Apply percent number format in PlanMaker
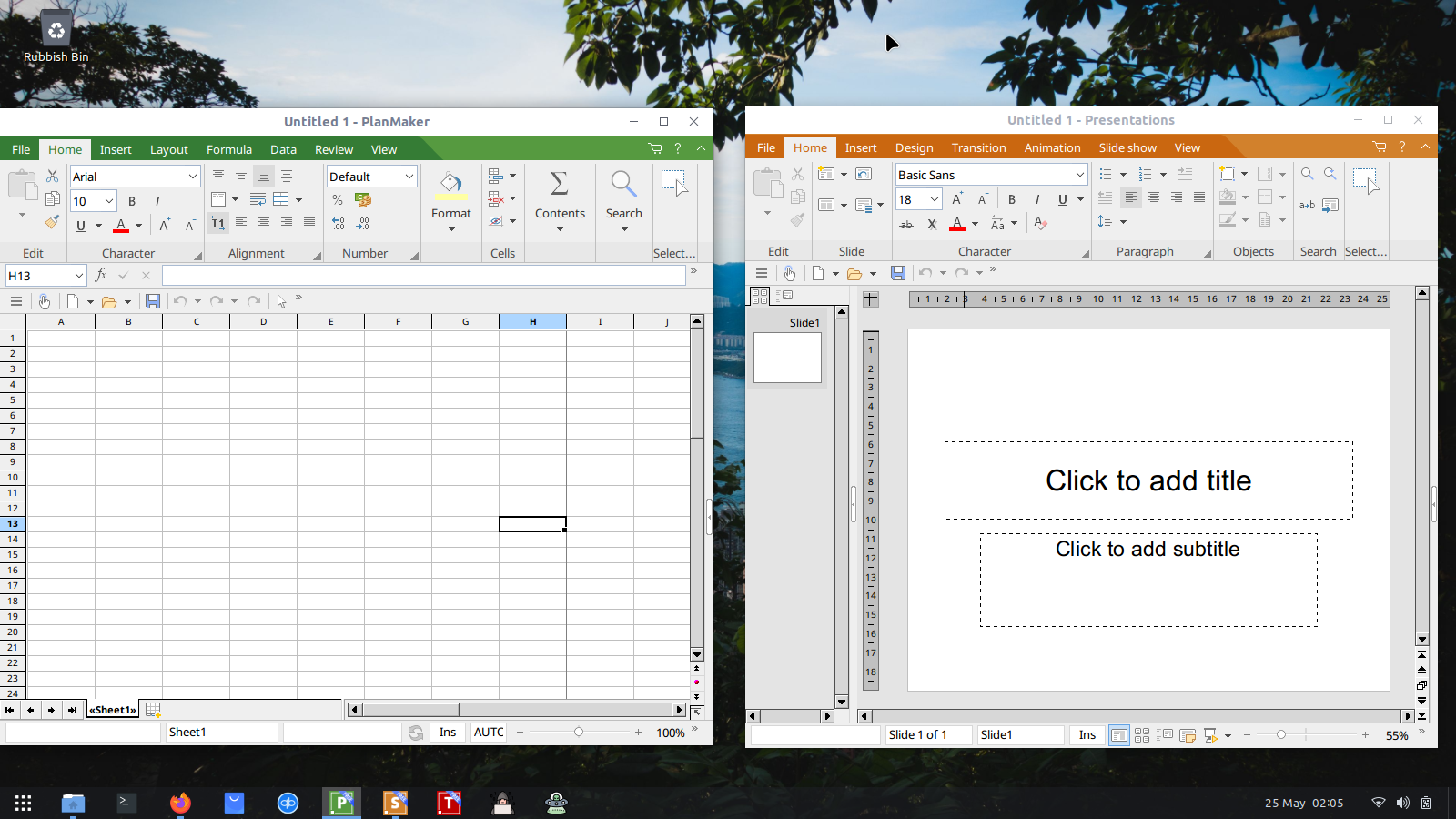The width and height of the screenshot is (1456, 819). pyautogui.click(x=338, y=199)
